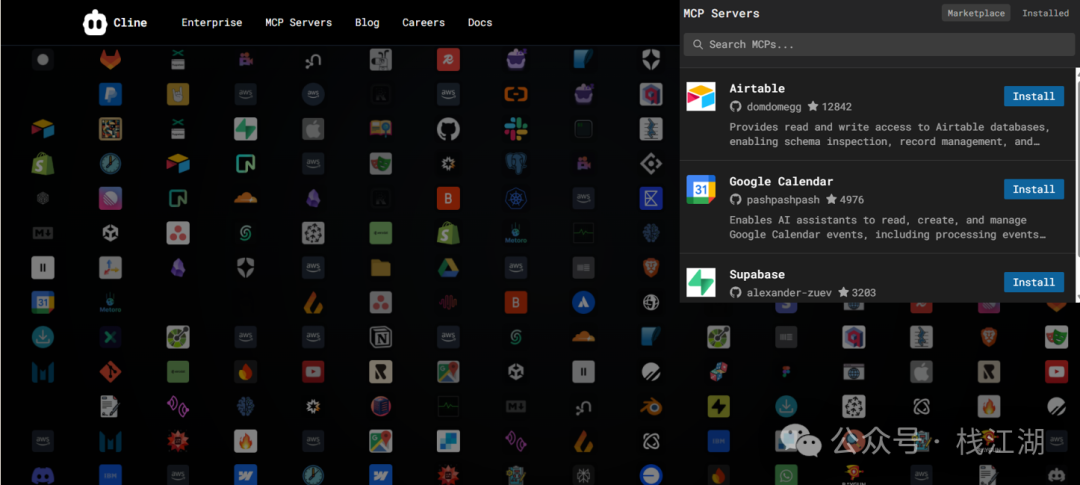Screen dimensions: 1080x485
Task: Click the Cline robot logo in the header
Action: click(95, 23)
